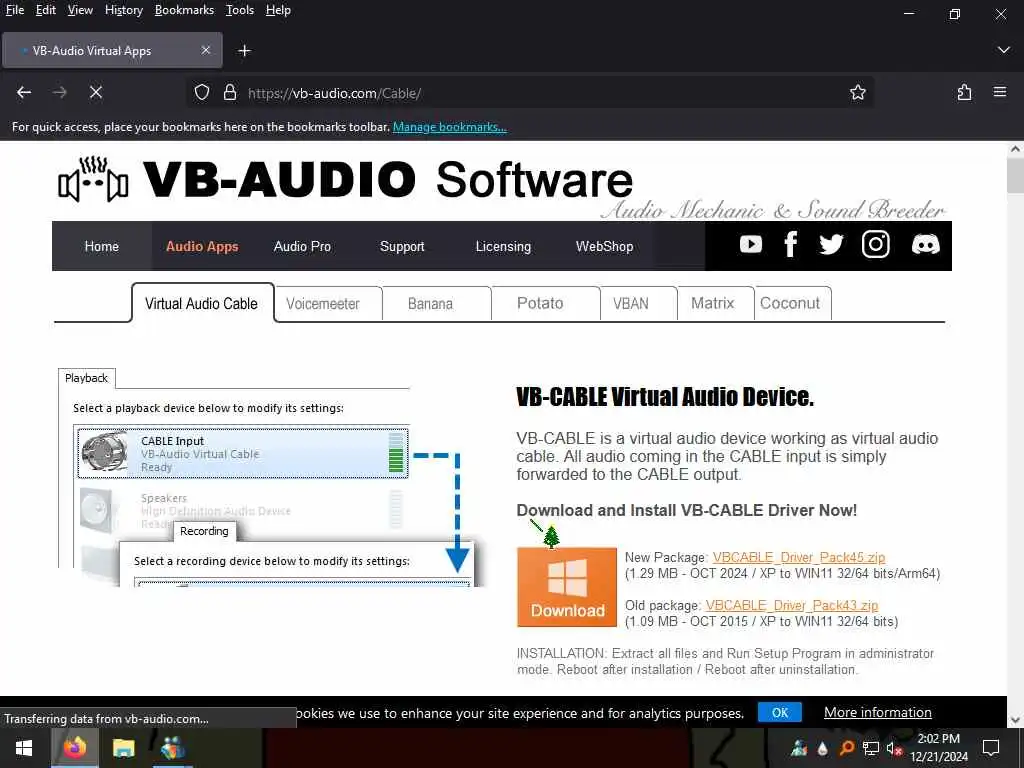The height and width of the screenshot is (768, 1024).
Task: Open the More information cookie link
Action: pyautogui.click(x=878, y=712)
